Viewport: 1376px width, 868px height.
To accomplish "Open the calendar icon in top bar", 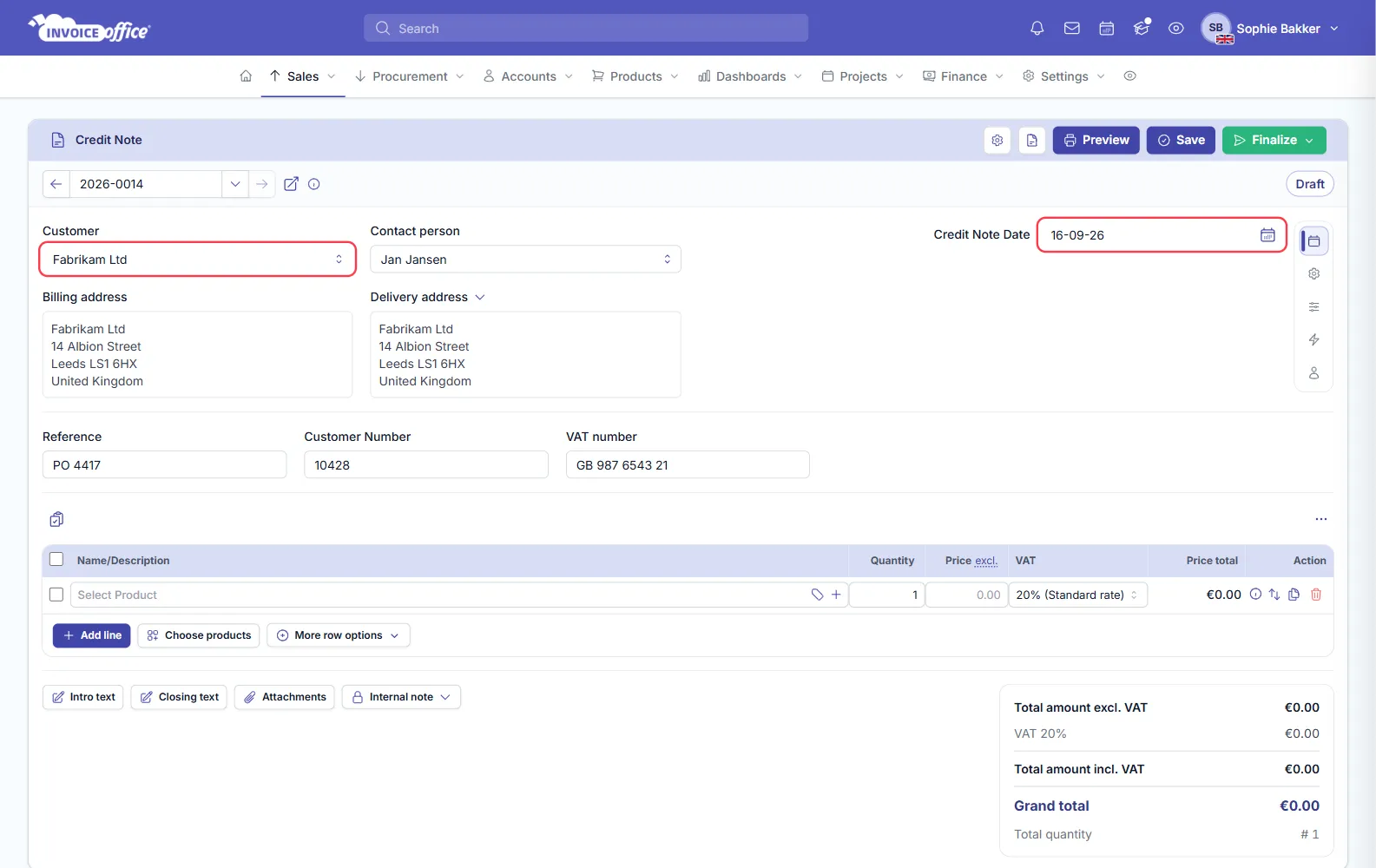I will coord(1106,29).
